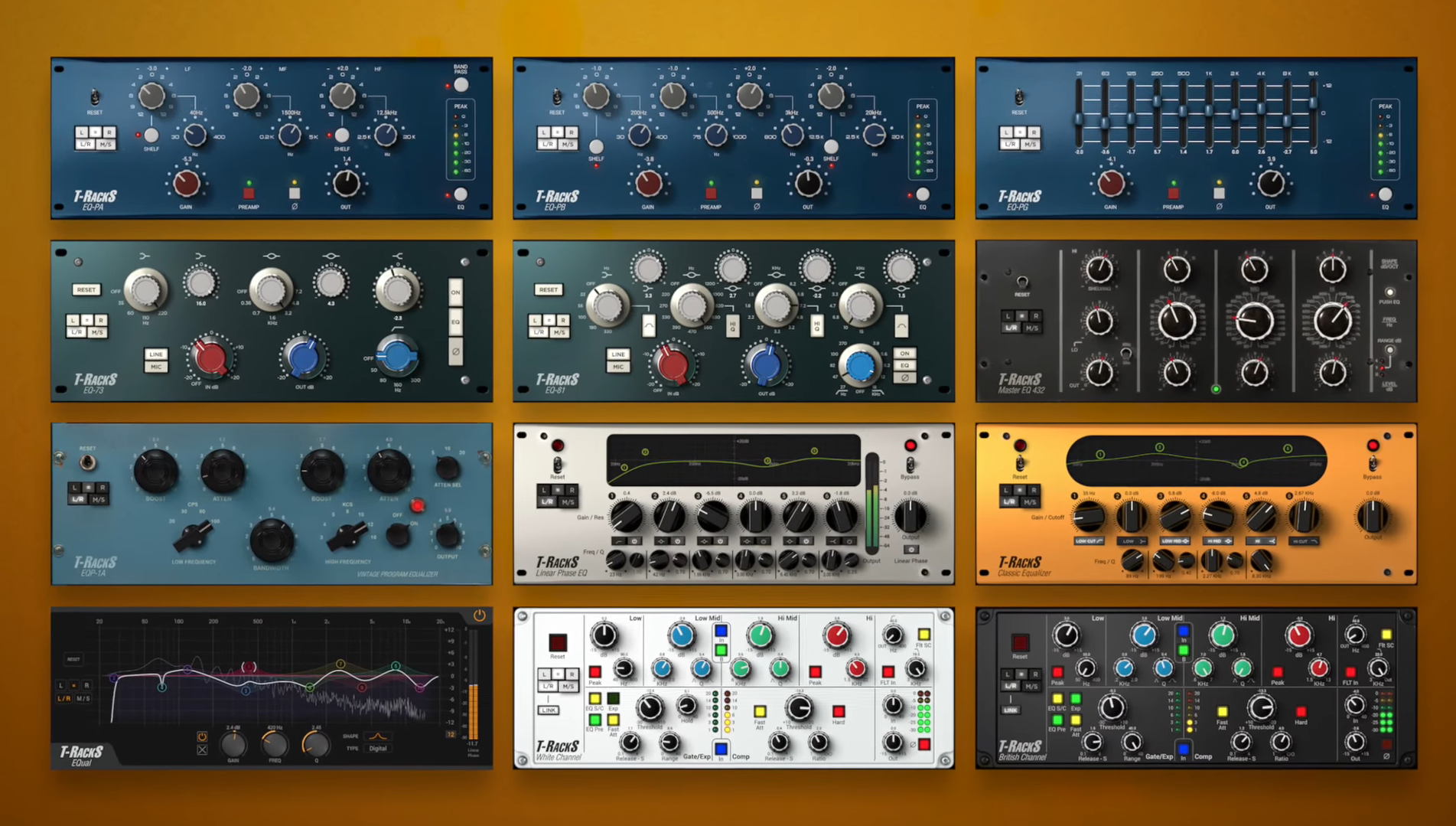Click the EQ-73 LINE button
Screen dimensions: 1456x826
156,354
